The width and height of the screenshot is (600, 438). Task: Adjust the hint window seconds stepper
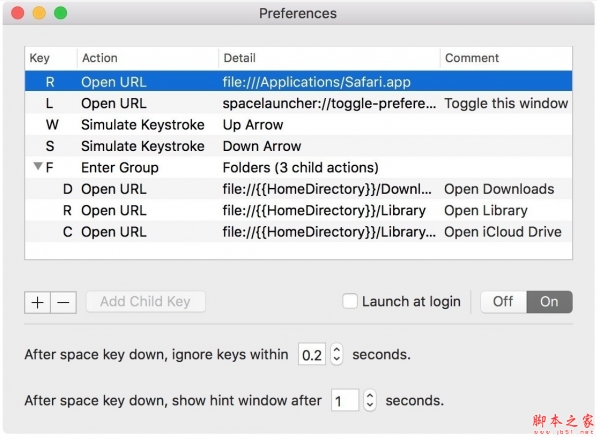369,400
